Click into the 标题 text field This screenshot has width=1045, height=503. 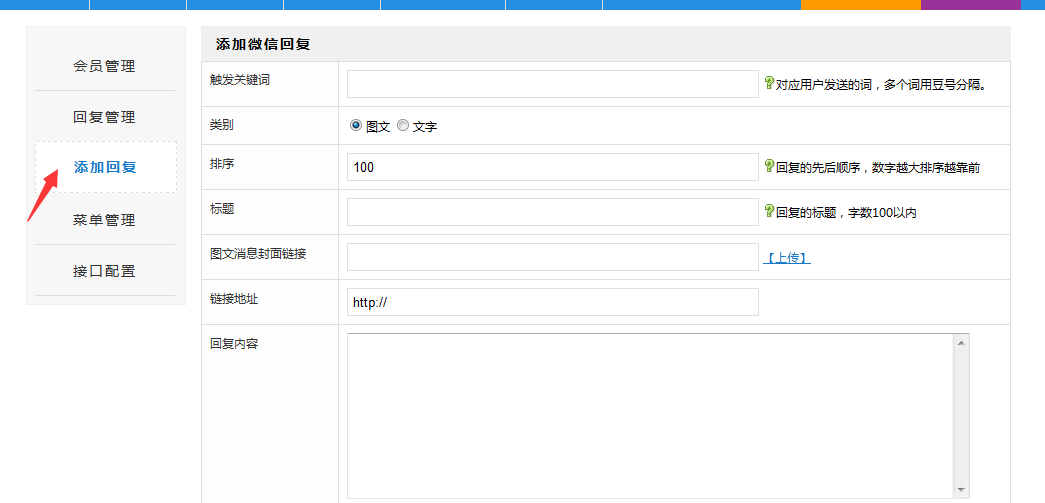[x=552, y=212]
